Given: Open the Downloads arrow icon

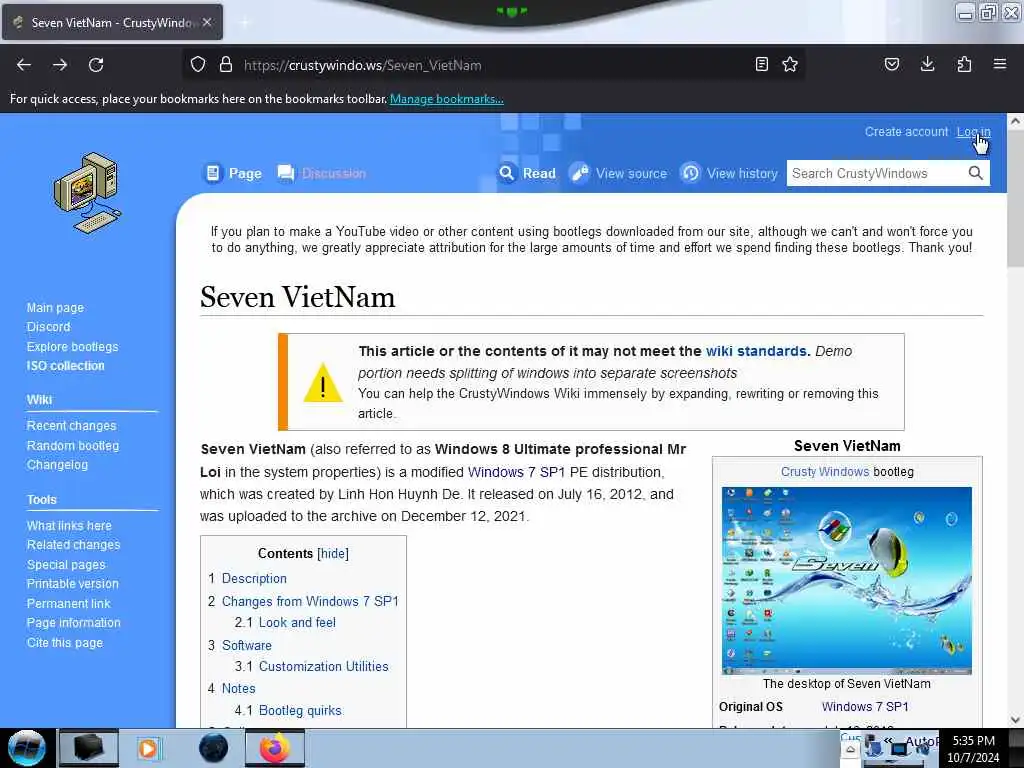Looking at the screenshot, I should click(x=927, y=65).
